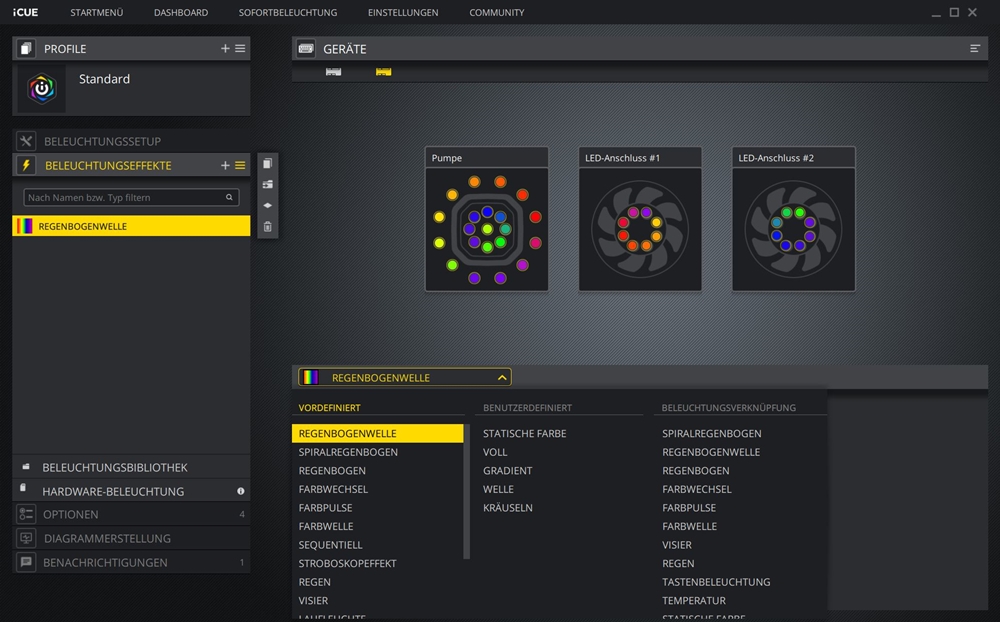Image resolution: width=1000 pixels, height=622 pixels.
Task: Open the Community menu
Action: (x=497, y=12)
